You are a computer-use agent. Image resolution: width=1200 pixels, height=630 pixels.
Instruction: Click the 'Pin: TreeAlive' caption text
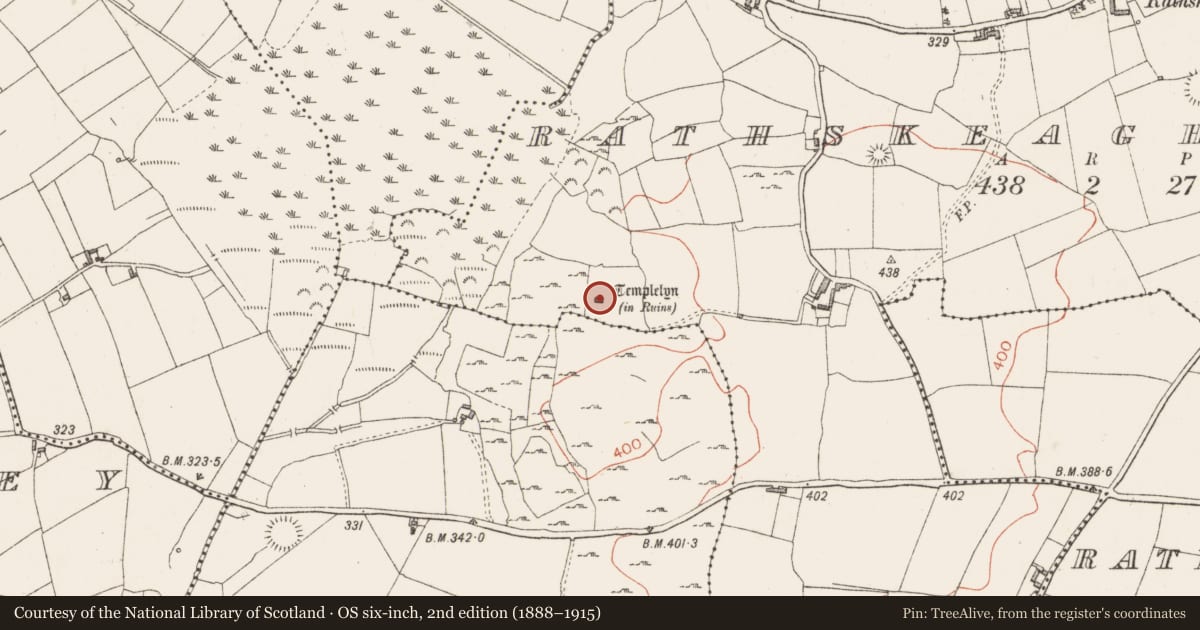1043,612
